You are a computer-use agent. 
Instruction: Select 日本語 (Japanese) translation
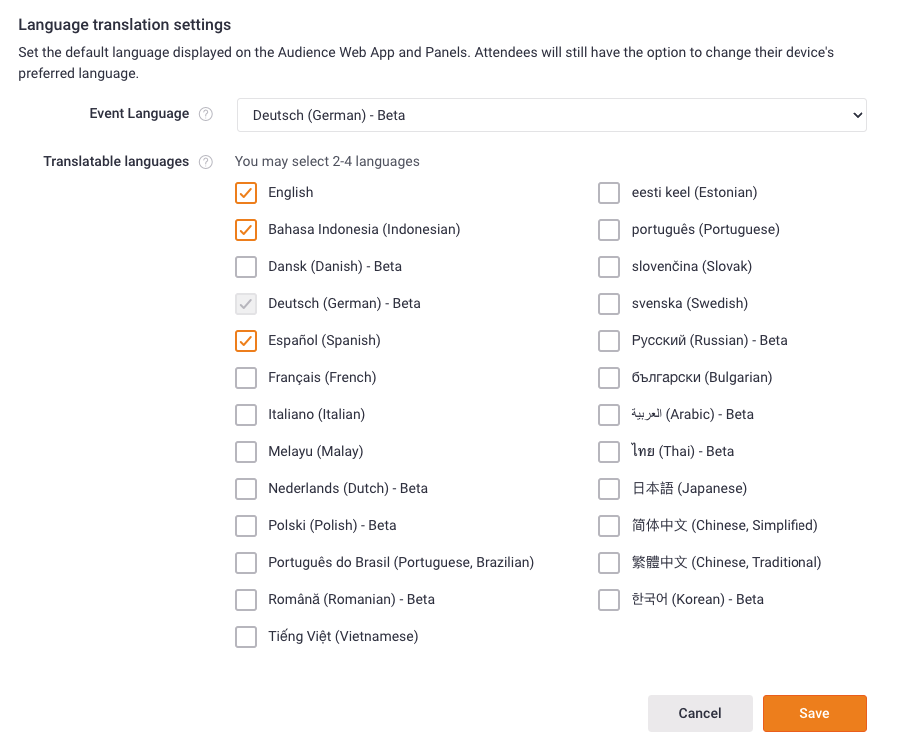pos(609,488)
